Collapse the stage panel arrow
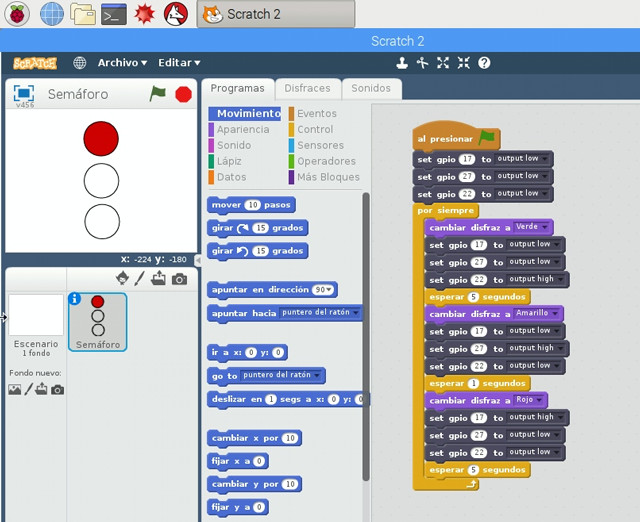Screen dimensions: 640x522 coord(198,260)
